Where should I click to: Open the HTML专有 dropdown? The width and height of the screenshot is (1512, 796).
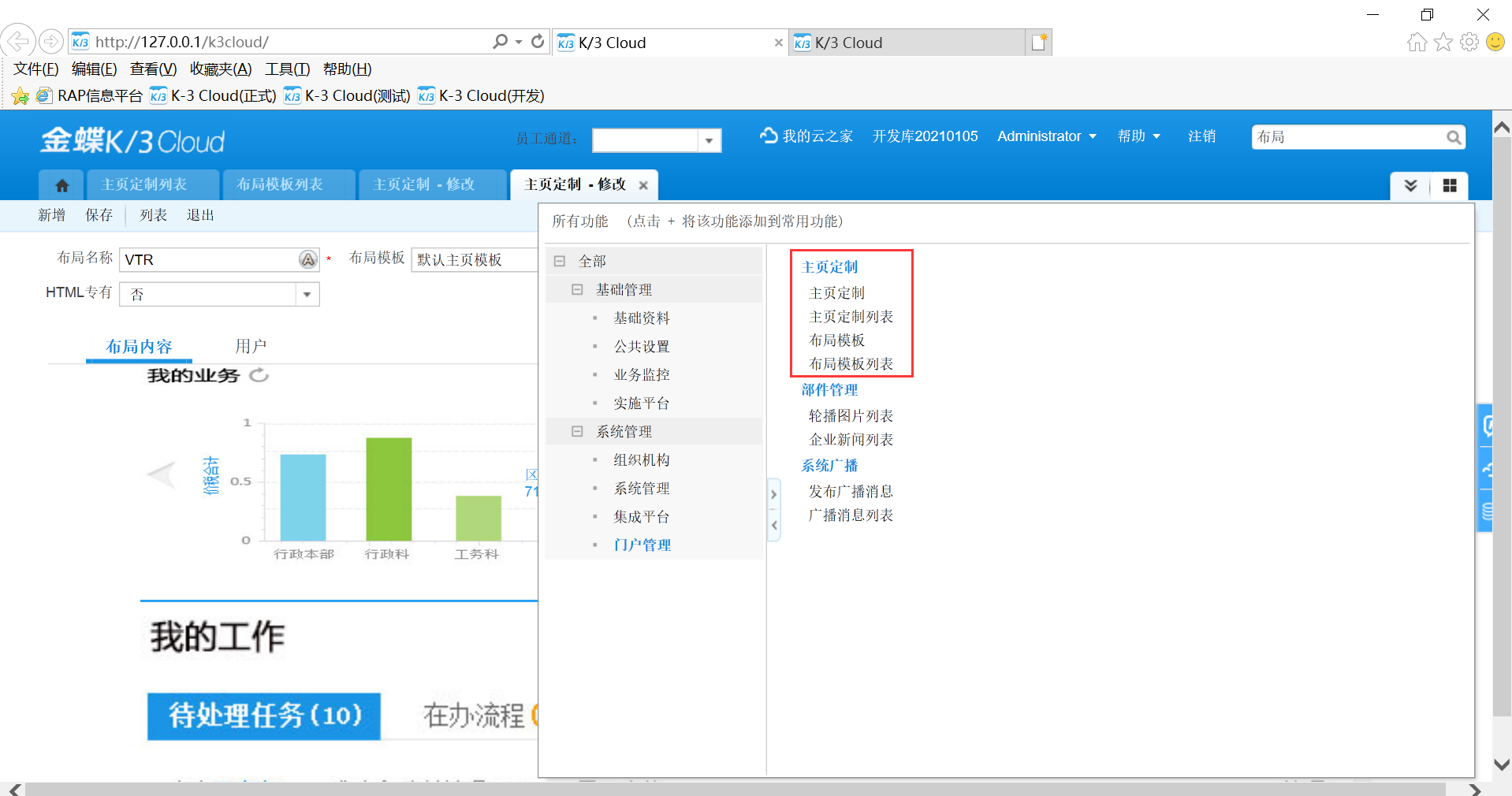coord(307,295)
